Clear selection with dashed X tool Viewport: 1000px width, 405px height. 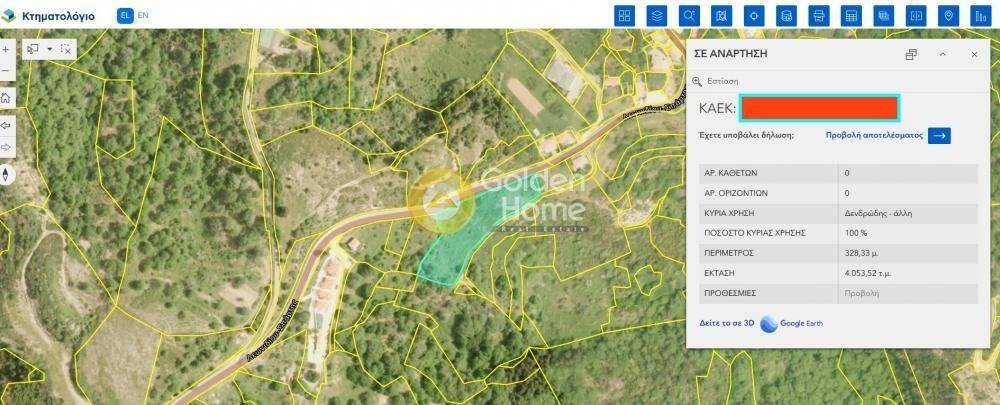[x=66, y=48]
